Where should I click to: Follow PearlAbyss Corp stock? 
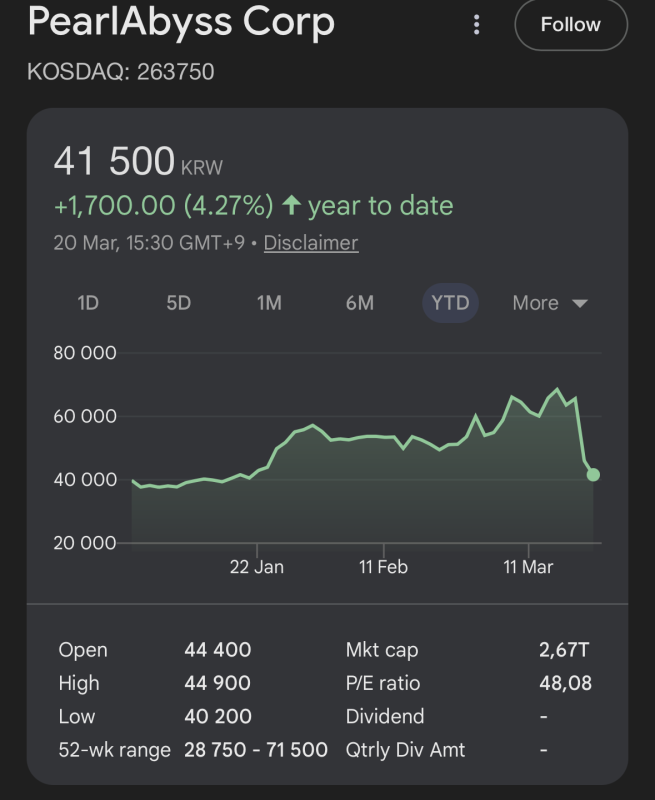[x=570, y=24]
